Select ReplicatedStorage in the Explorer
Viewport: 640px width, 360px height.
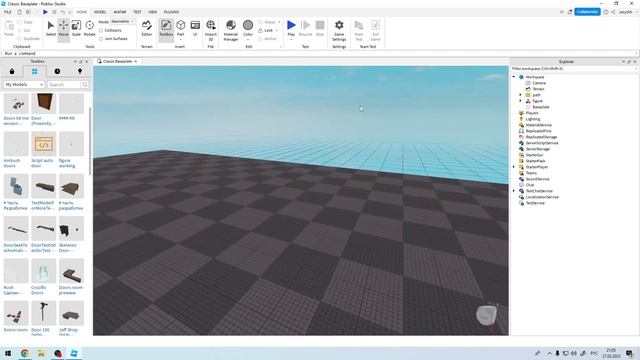(541, 137)
